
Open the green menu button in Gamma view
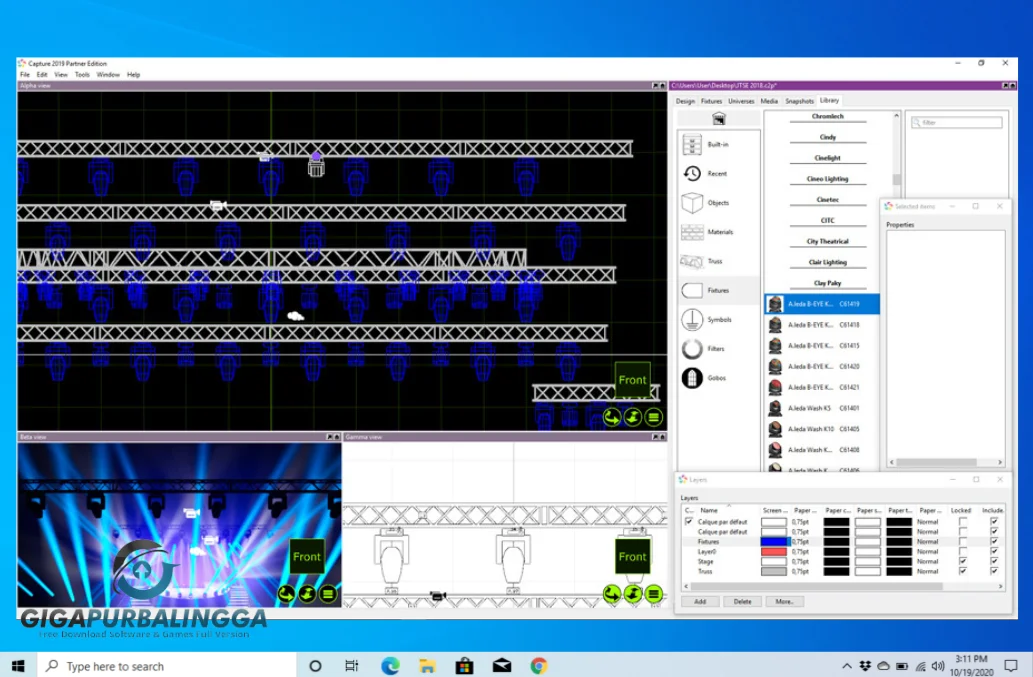click(653, 594)
